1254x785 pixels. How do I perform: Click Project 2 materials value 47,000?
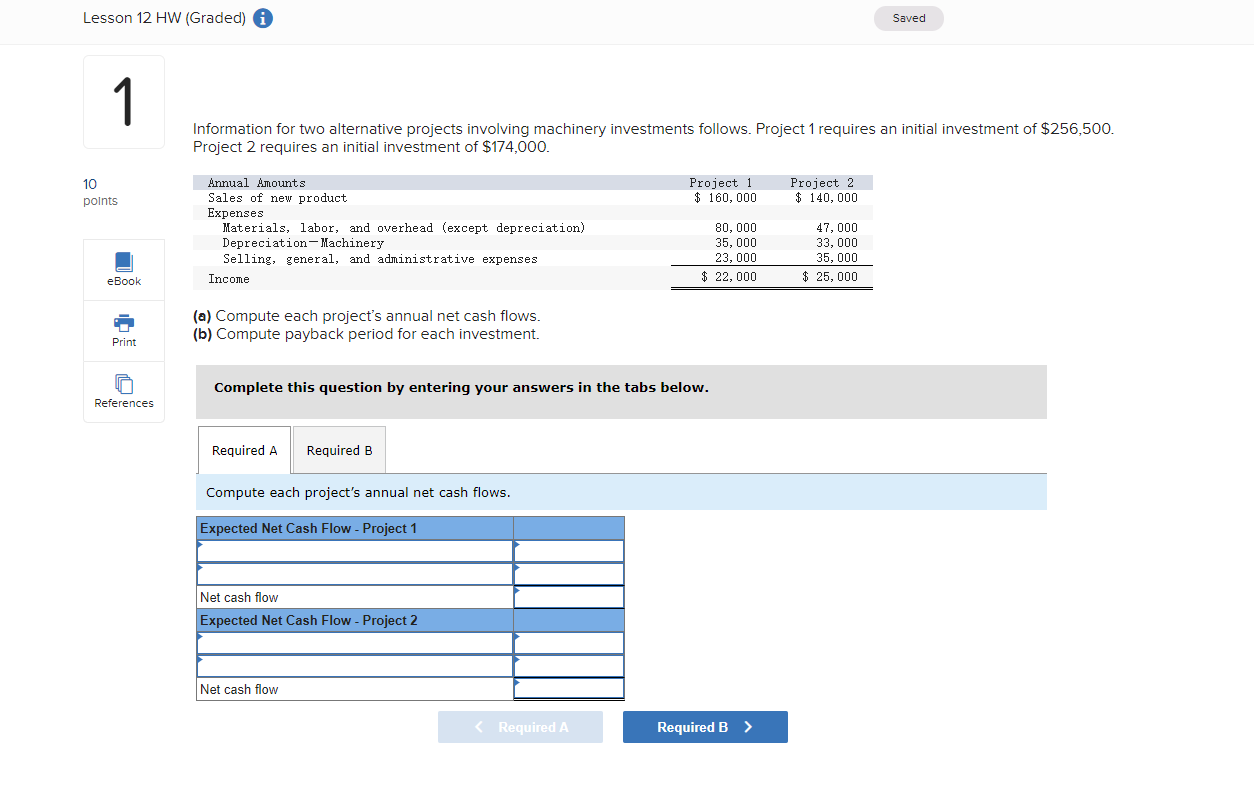(x=837, y=228)
